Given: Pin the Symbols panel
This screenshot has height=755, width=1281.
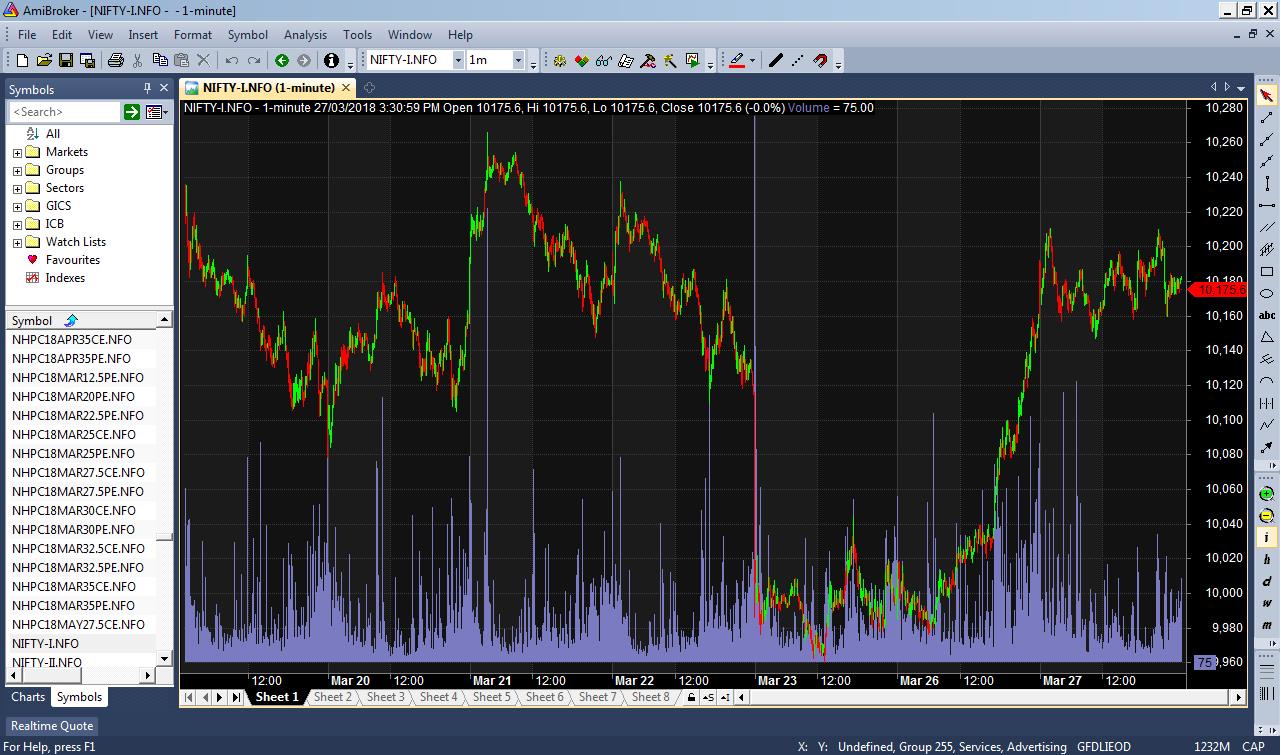Looking at the screenshot, I should [x=148, y=89].
